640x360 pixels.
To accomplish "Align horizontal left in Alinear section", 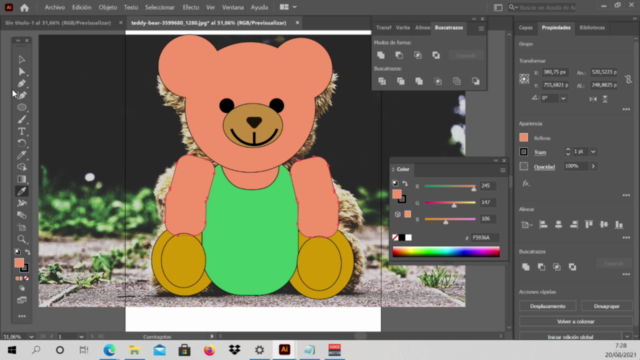I will pyautogui.click(x=543, y=224).
